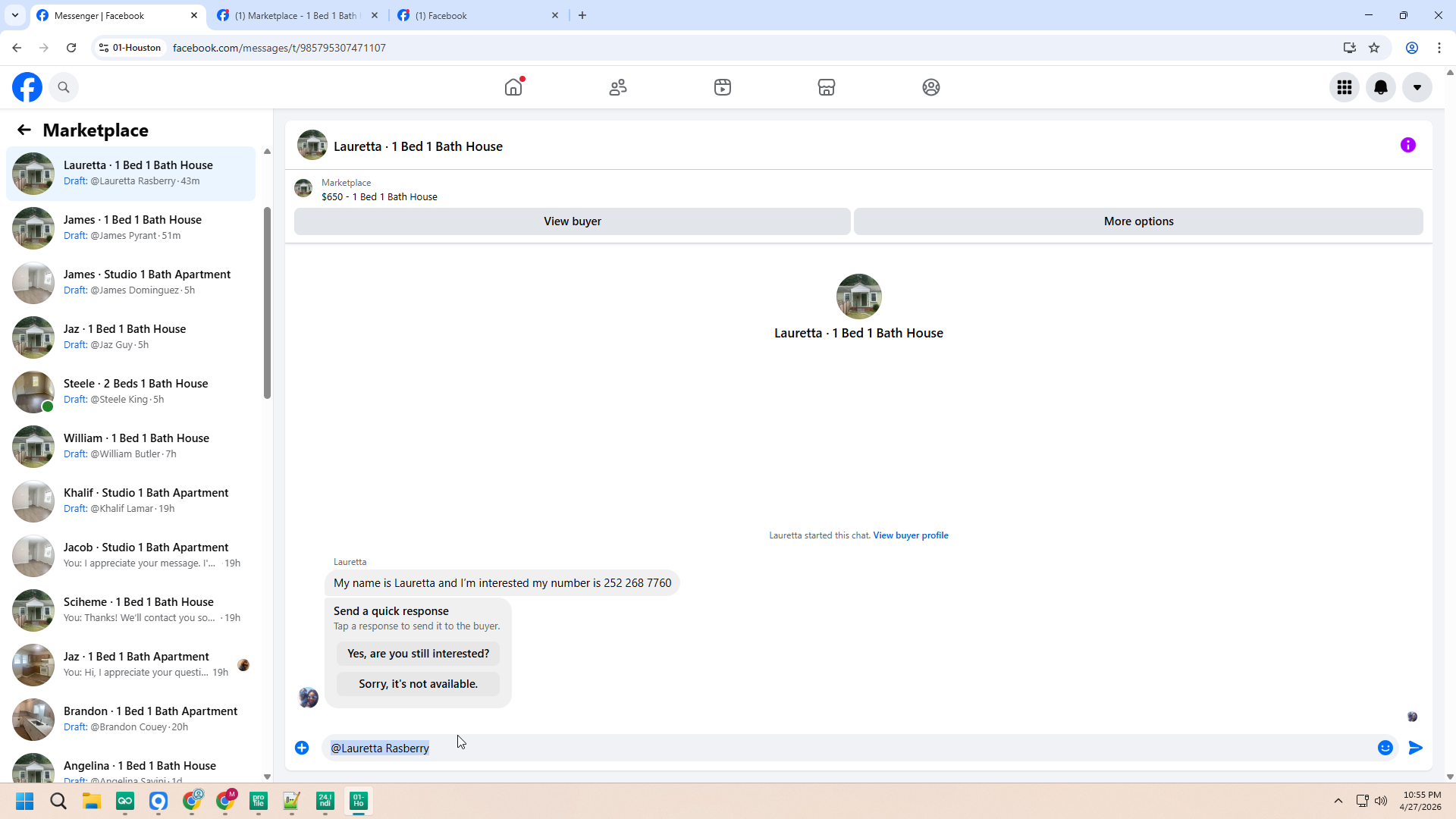1456x819 pixels.
Task: Open the Chrome tab search dropdown
Action: [x=14, y=15]
